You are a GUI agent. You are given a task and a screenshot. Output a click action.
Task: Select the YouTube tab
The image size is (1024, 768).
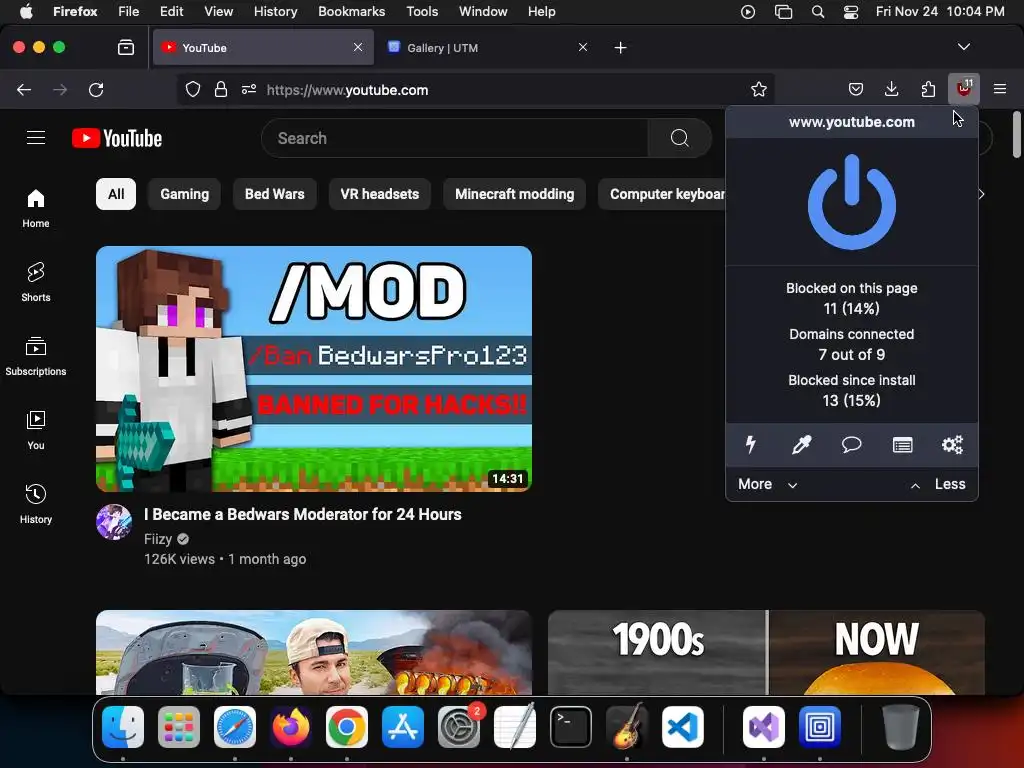263,48
